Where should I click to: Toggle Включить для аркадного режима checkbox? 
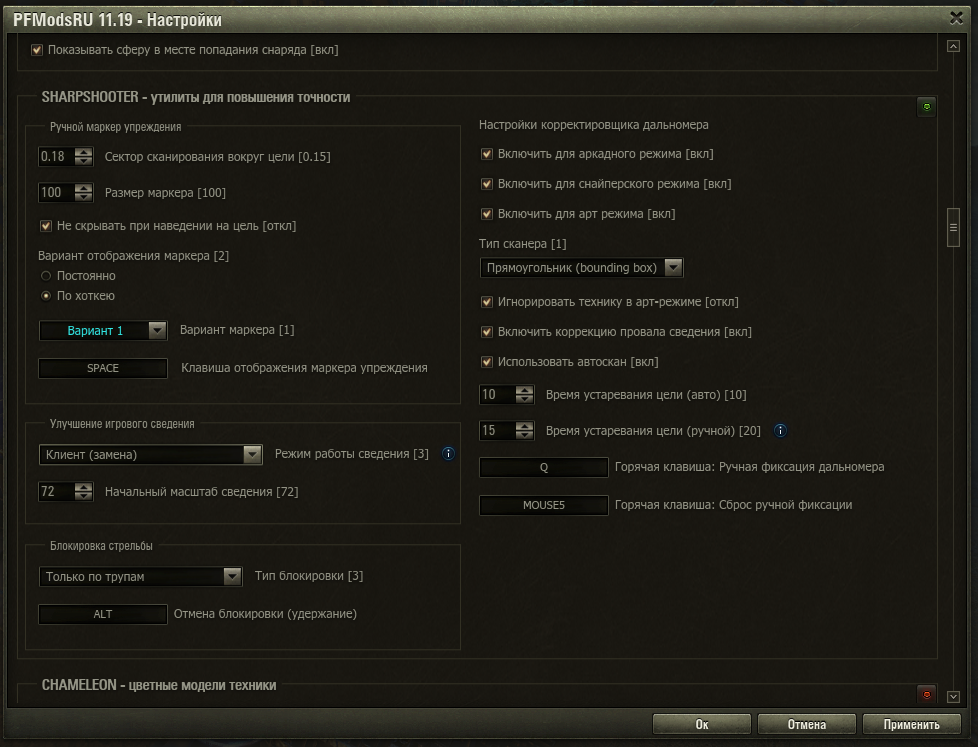point(487,153)
